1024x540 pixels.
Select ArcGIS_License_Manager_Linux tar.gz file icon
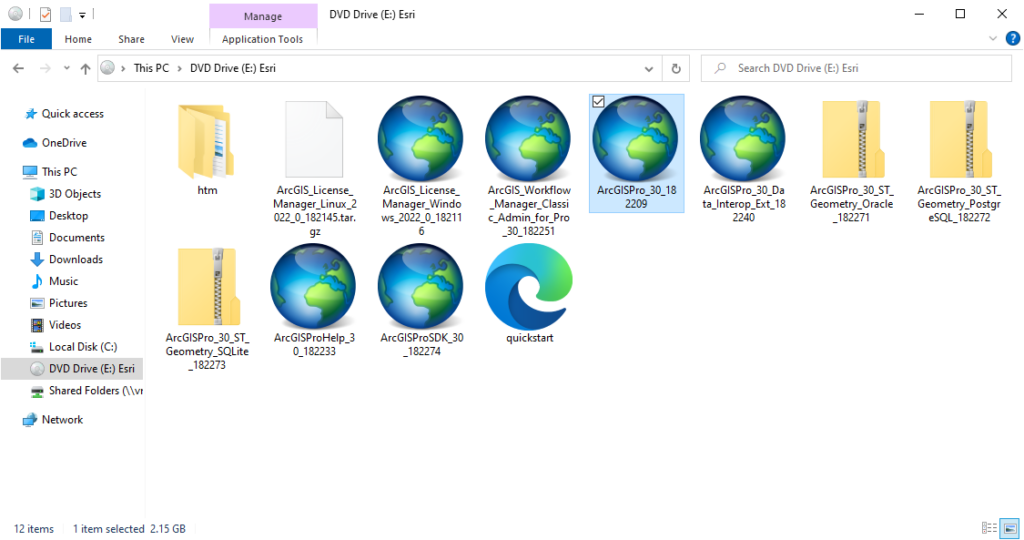coord(314,140)
